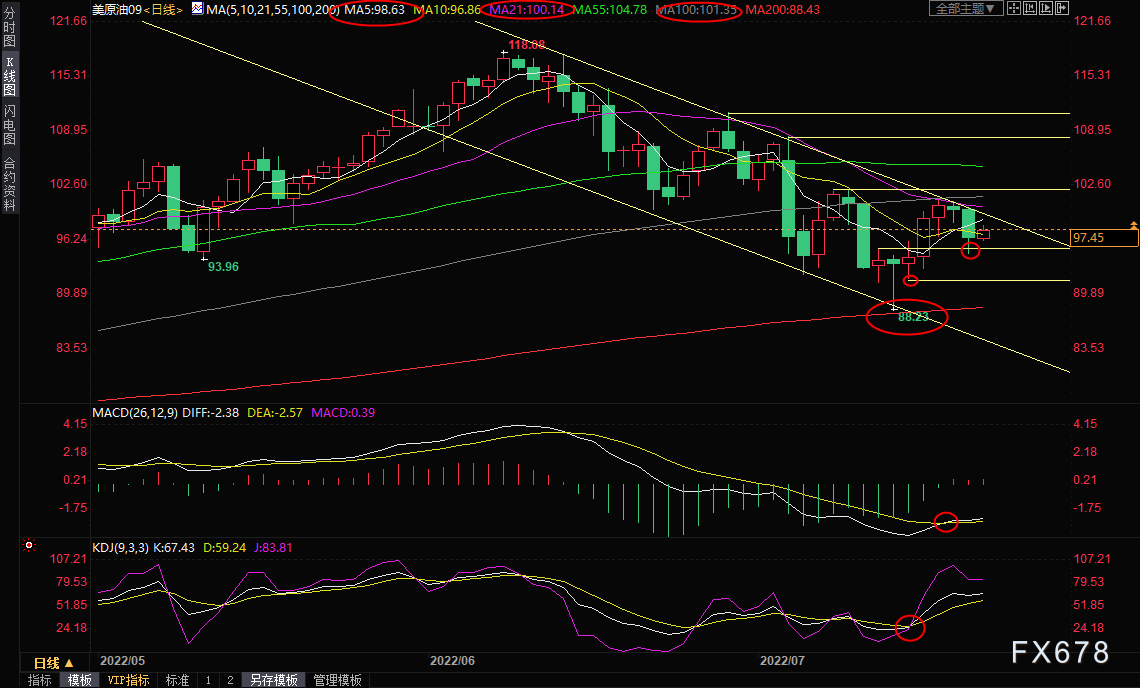This screenshot has width=1140, height=688.
Task: Click the current price tag 97.45
Action: coord(1104,238)
